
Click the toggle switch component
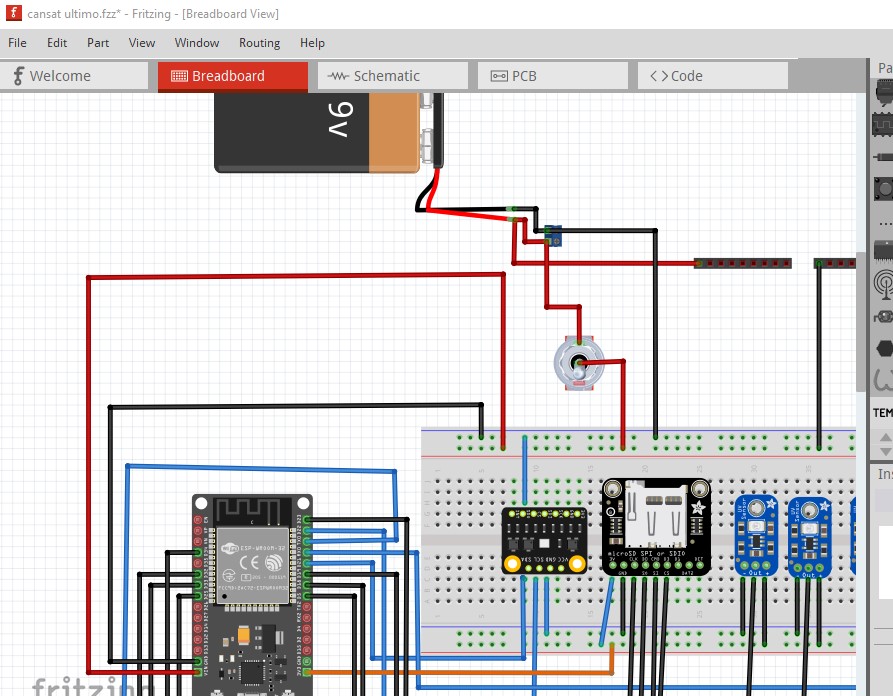579,363
